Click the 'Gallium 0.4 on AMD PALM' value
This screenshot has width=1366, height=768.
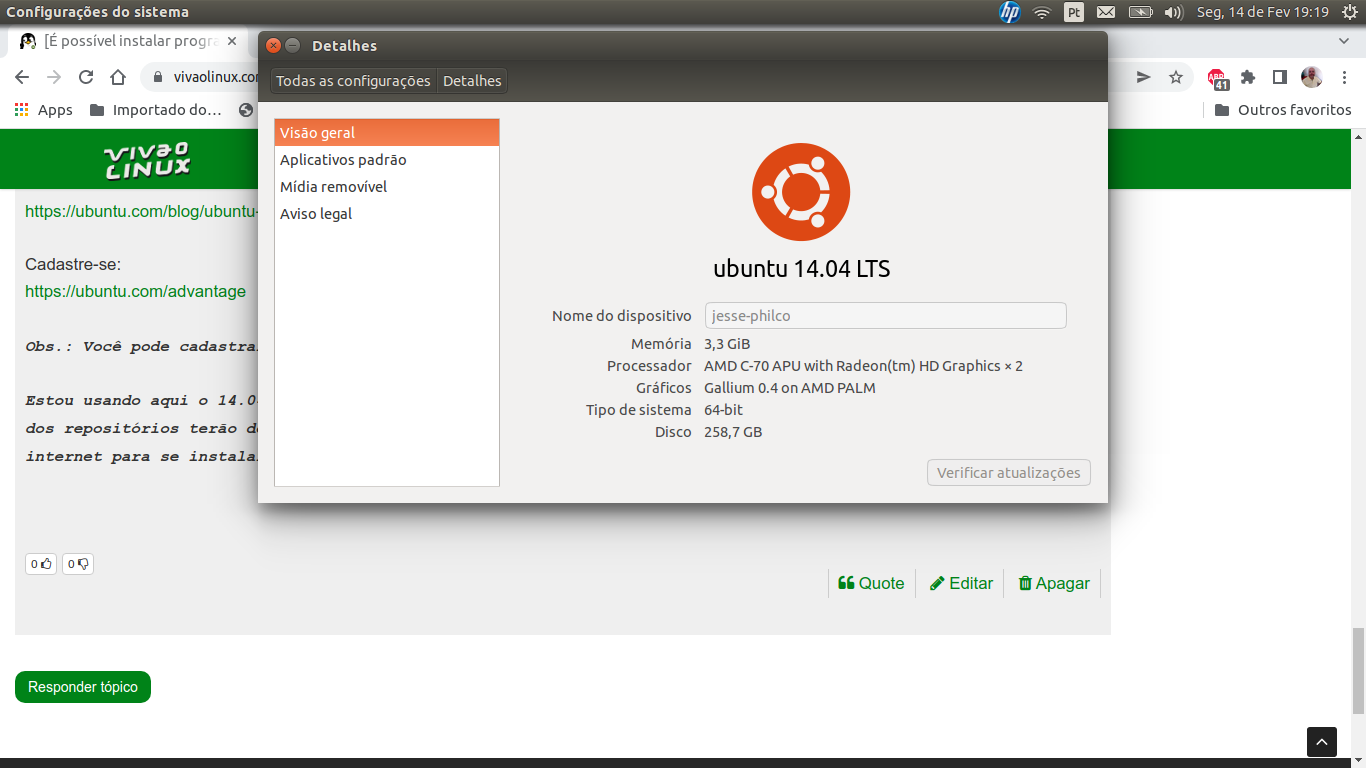790,388
